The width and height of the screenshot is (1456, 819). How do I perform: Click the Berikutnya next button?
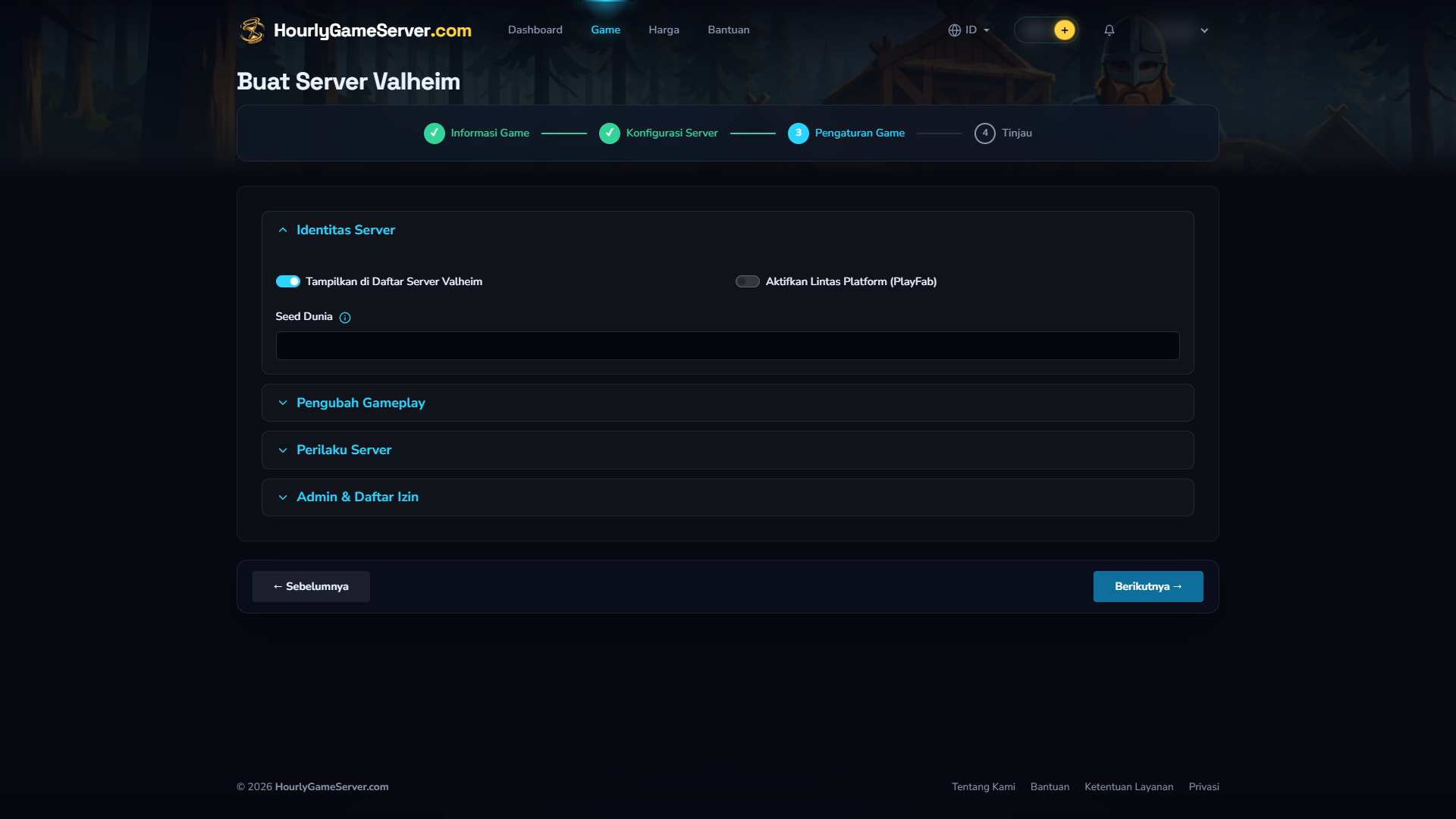coord(1148,586)
